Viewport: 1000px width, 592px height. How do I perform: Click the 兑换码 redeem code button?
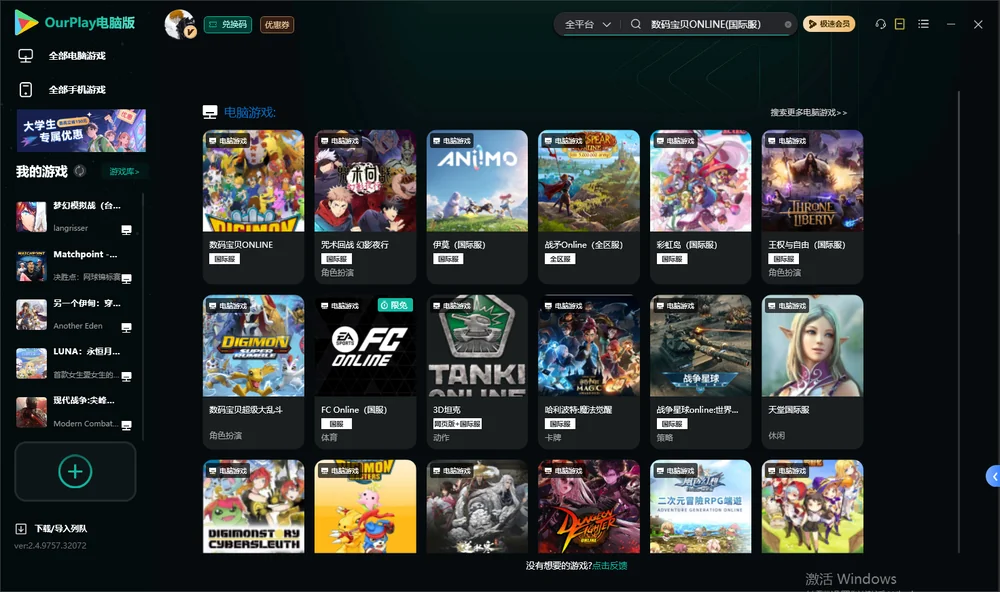pos(228,25)
